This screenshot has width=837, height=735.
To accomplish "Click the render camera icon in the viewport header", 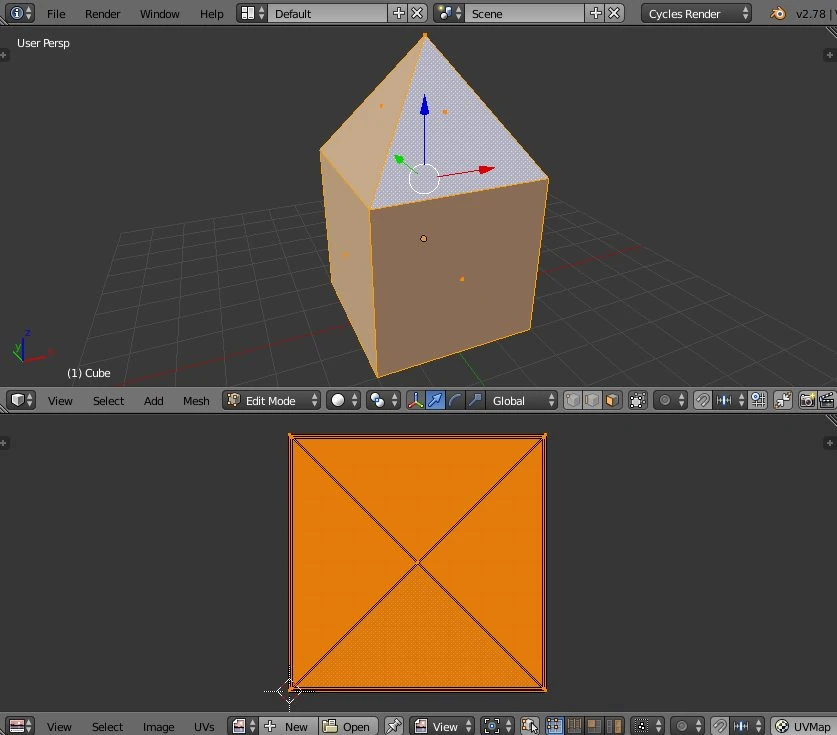I will pos(806,400).
